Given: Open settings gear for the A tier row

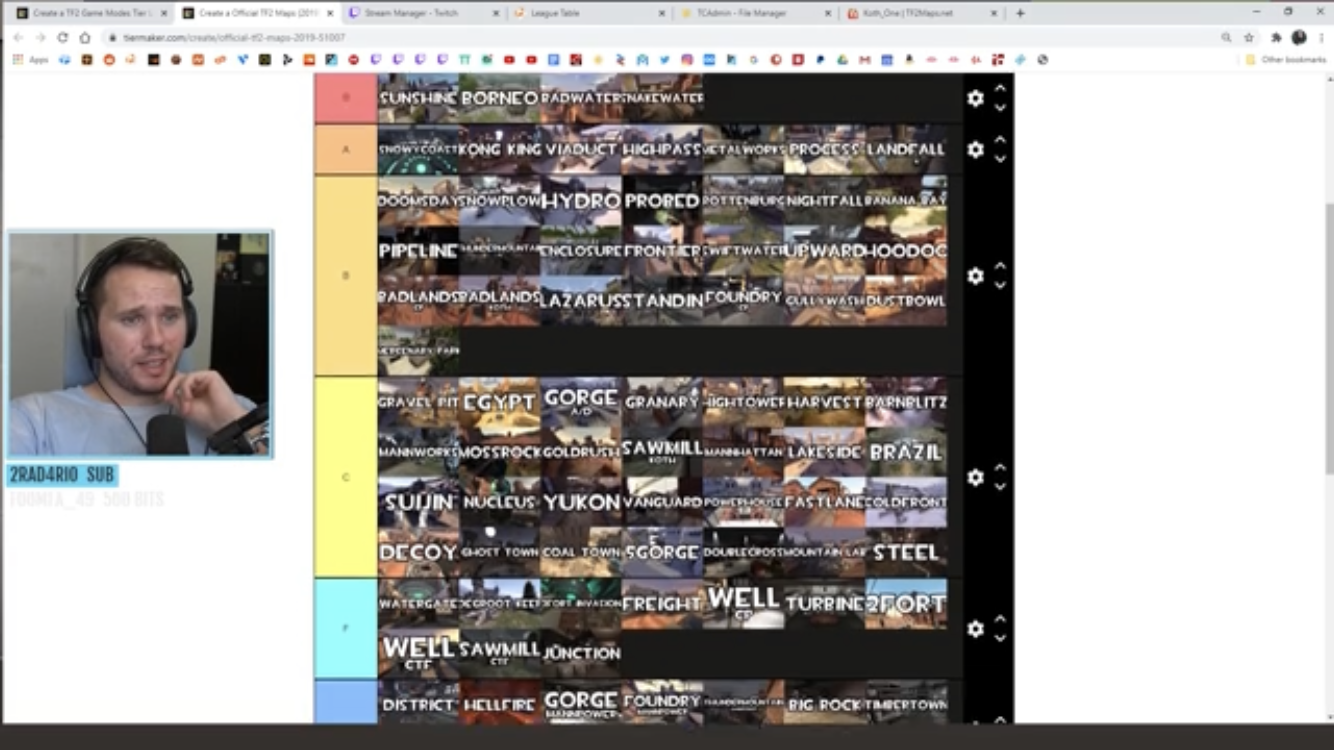Looking at the screenshot, I should [975, 149].
